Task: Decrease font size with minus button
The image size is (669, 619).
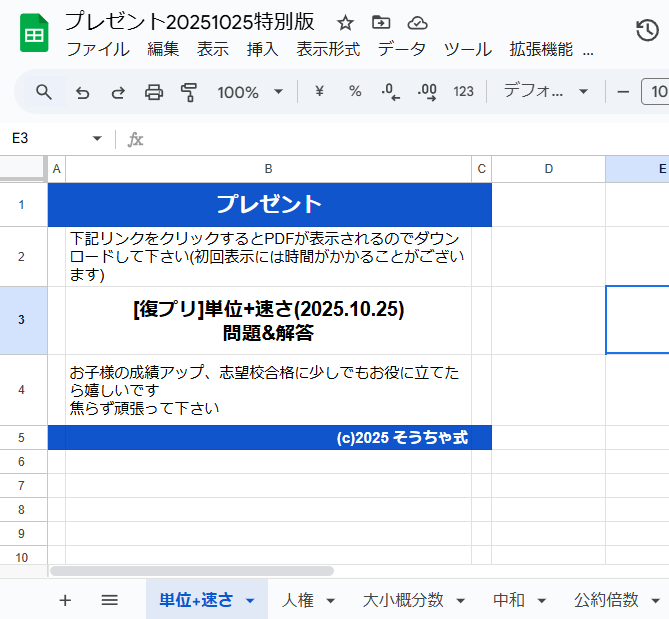Action: 623,92
